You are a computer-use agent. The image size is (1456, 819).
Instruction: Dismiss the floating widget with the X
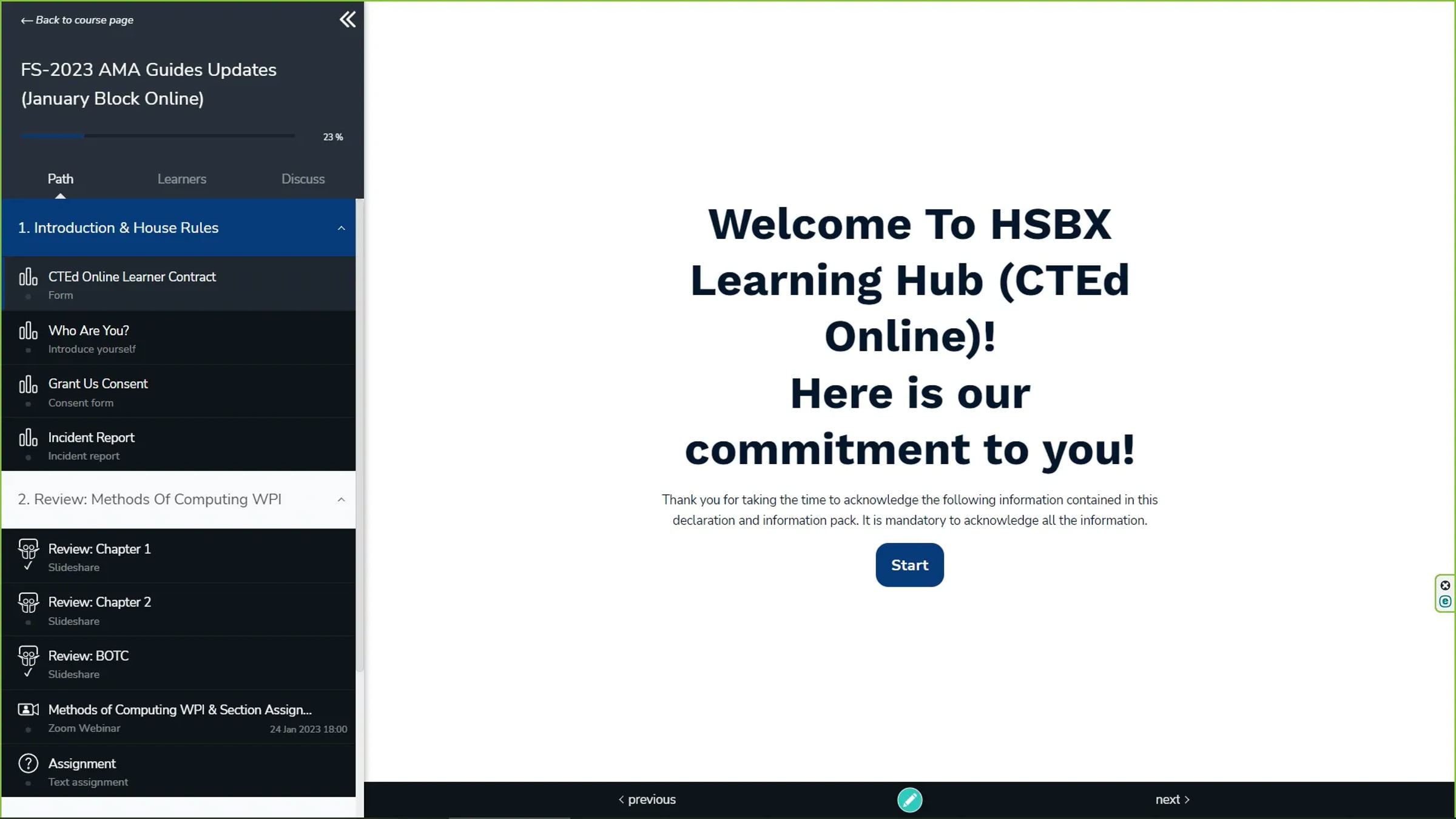coord(1446,585)
